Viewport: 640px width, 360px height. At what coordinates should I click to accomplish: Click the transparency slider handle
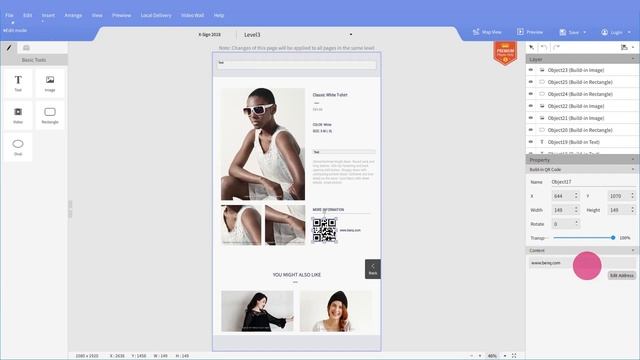pos(613,238)
